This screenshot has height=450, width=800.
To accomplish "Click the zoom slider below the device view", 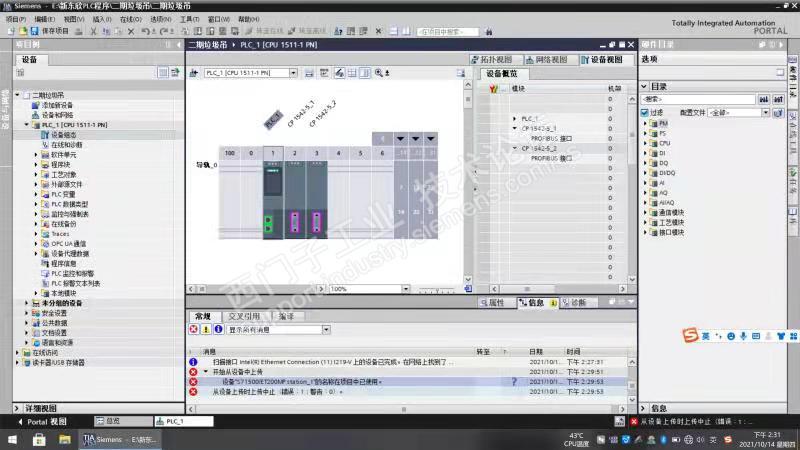I will click(436, 289).
